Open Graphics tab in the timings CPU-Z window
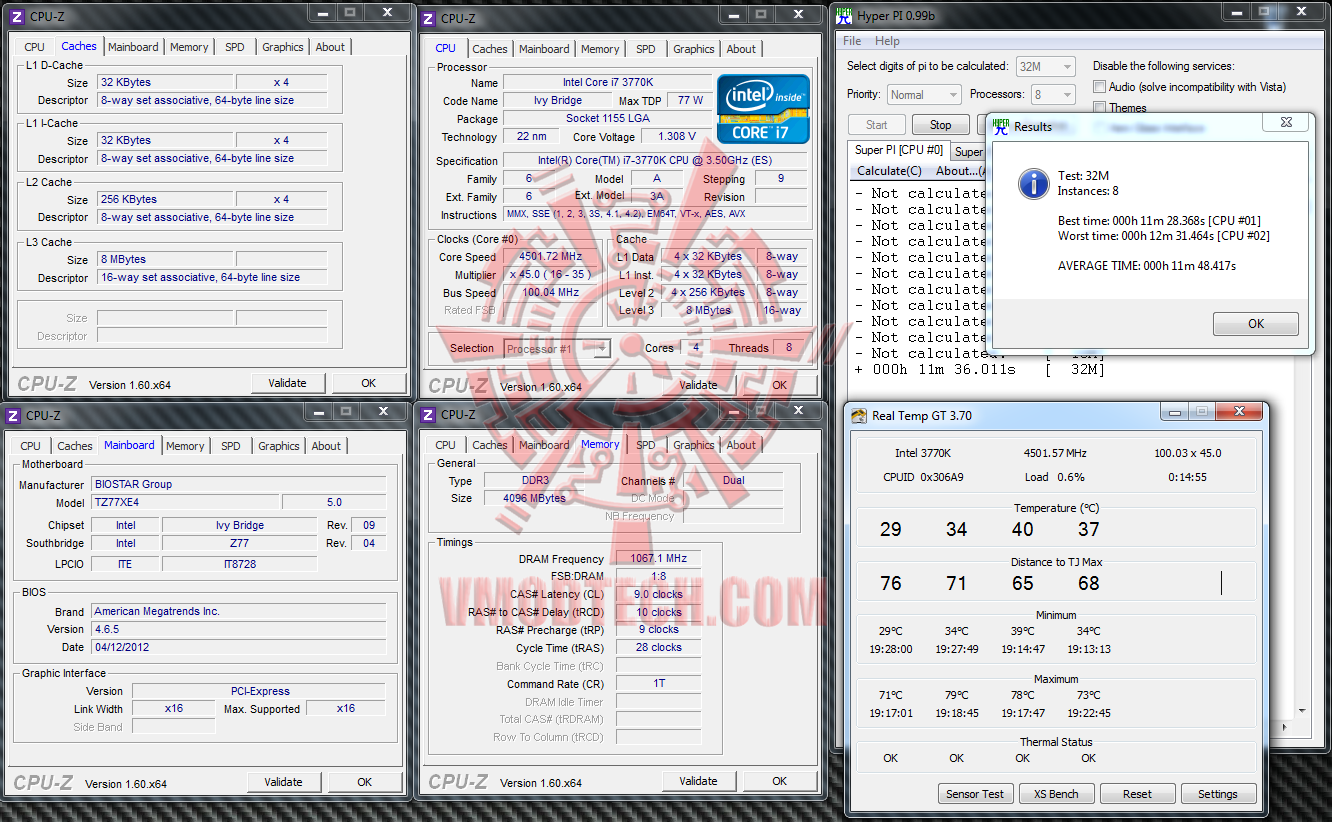The width and height of the screenshot is (1332, 822). click(x=694, y=445)
